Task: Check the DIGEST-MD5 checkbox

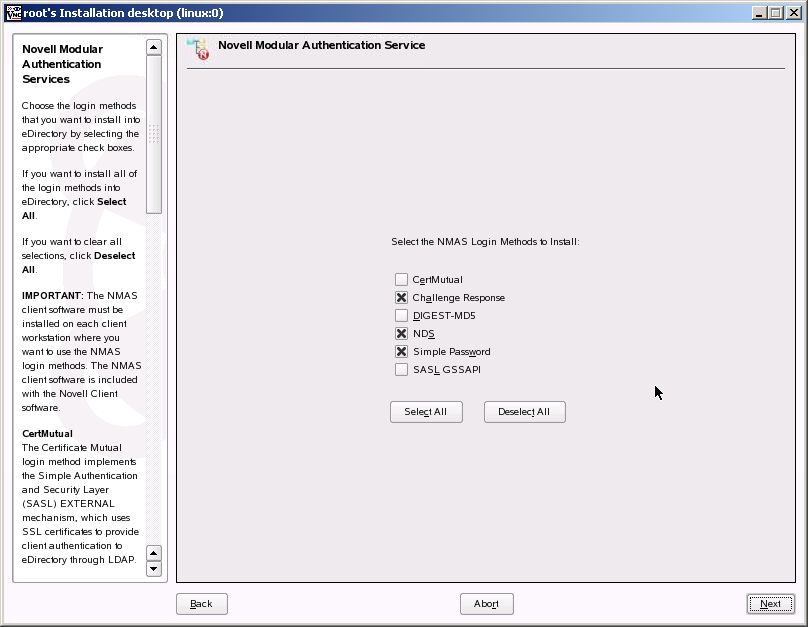Action: pos(401,315)
